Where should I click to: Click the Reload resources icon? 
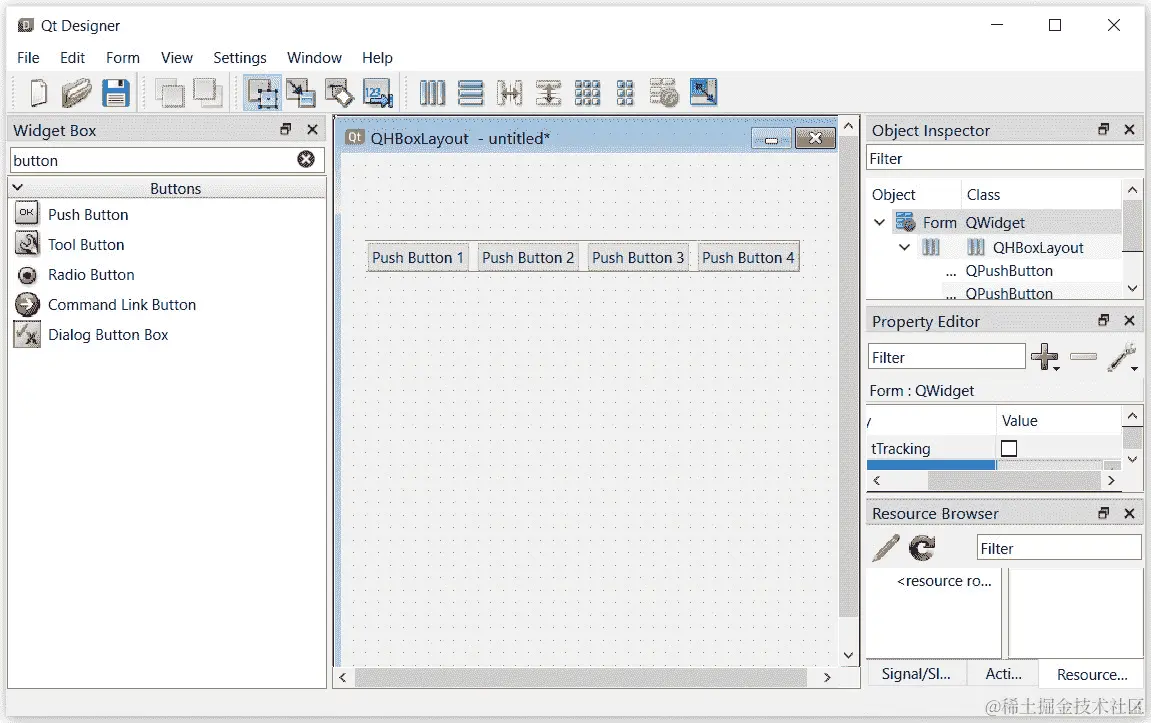pos(922,548)
